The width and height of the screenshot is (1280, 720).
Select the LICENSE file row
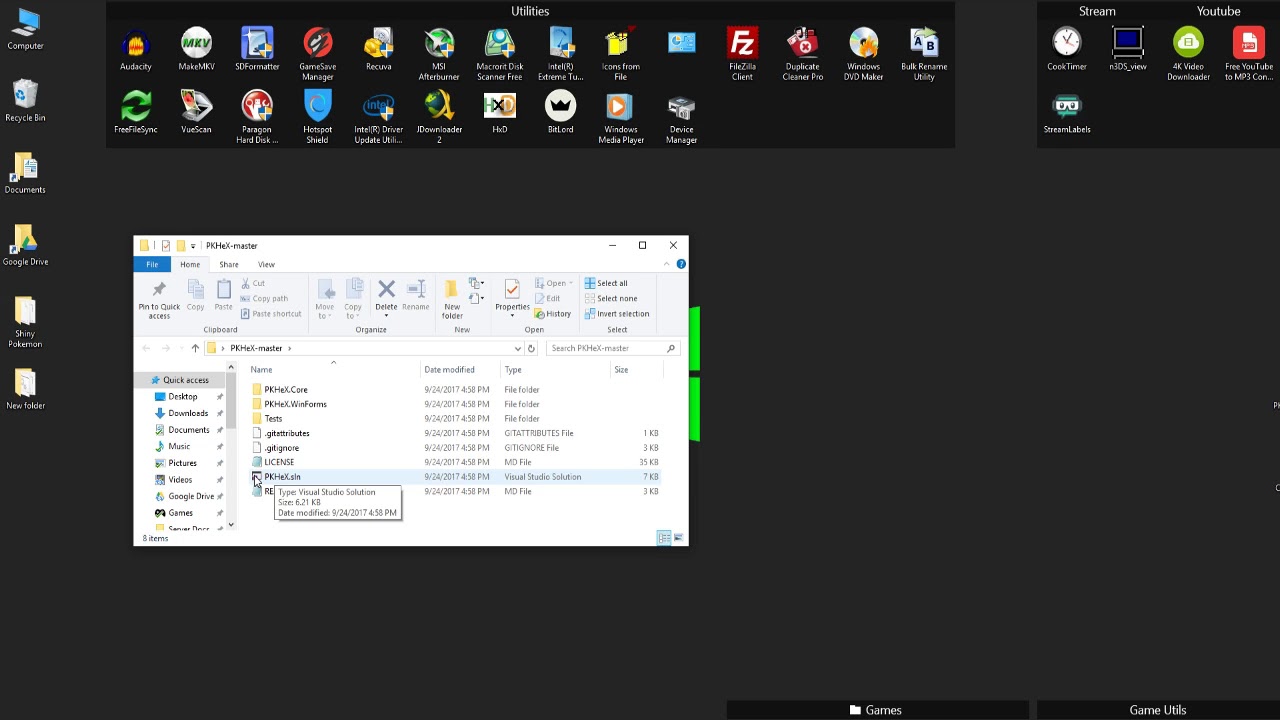[455, 462]
